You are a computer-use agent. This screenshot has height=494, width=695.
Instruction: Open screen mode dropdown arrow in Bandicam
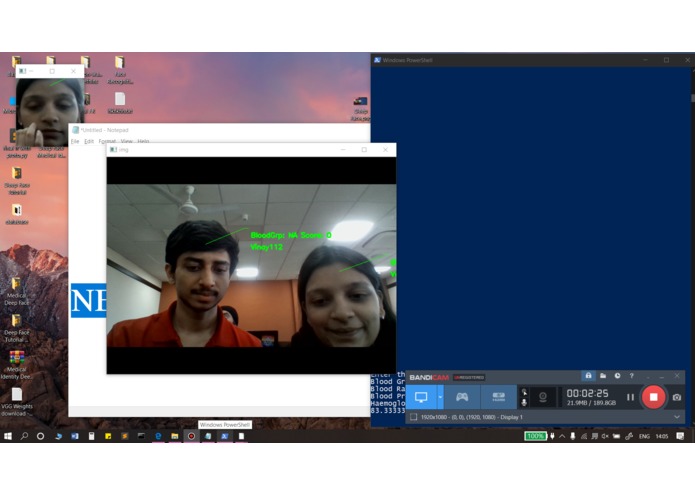(x=440, y=397)
